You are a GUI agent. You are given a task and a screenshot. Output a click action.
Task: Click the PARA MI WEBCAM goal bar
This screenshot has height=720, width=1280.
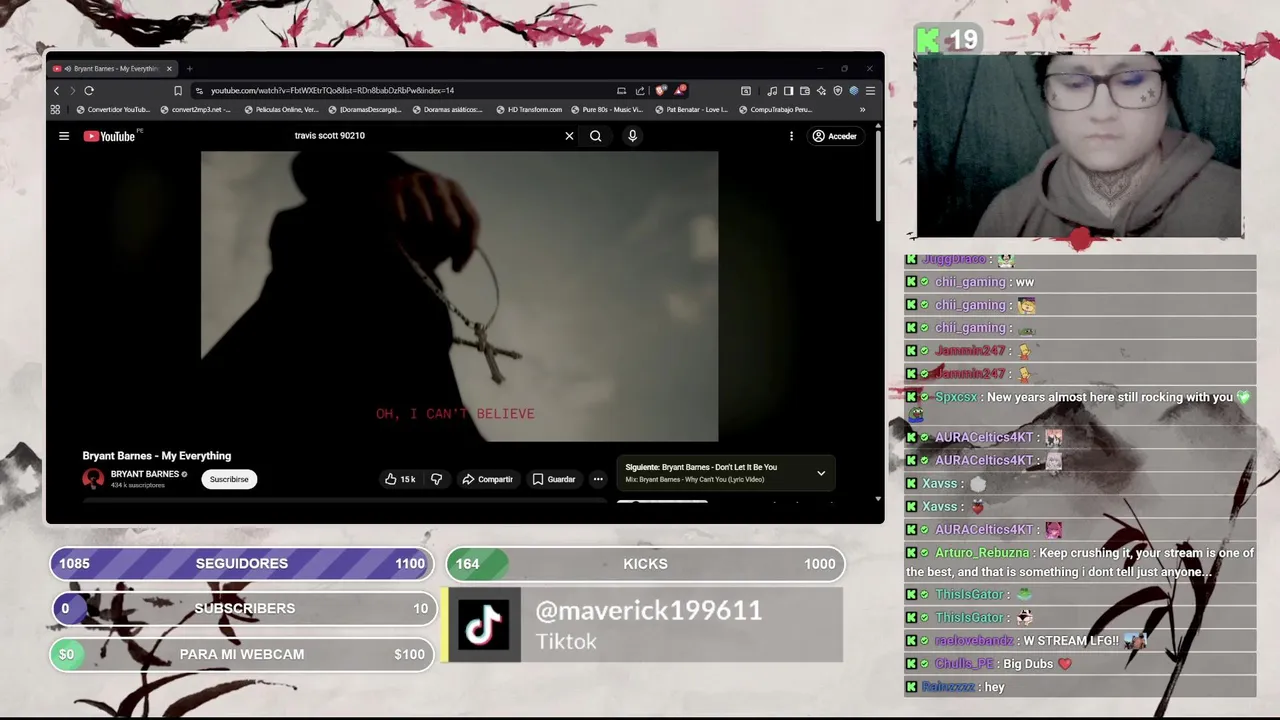[x=242, y=654]
